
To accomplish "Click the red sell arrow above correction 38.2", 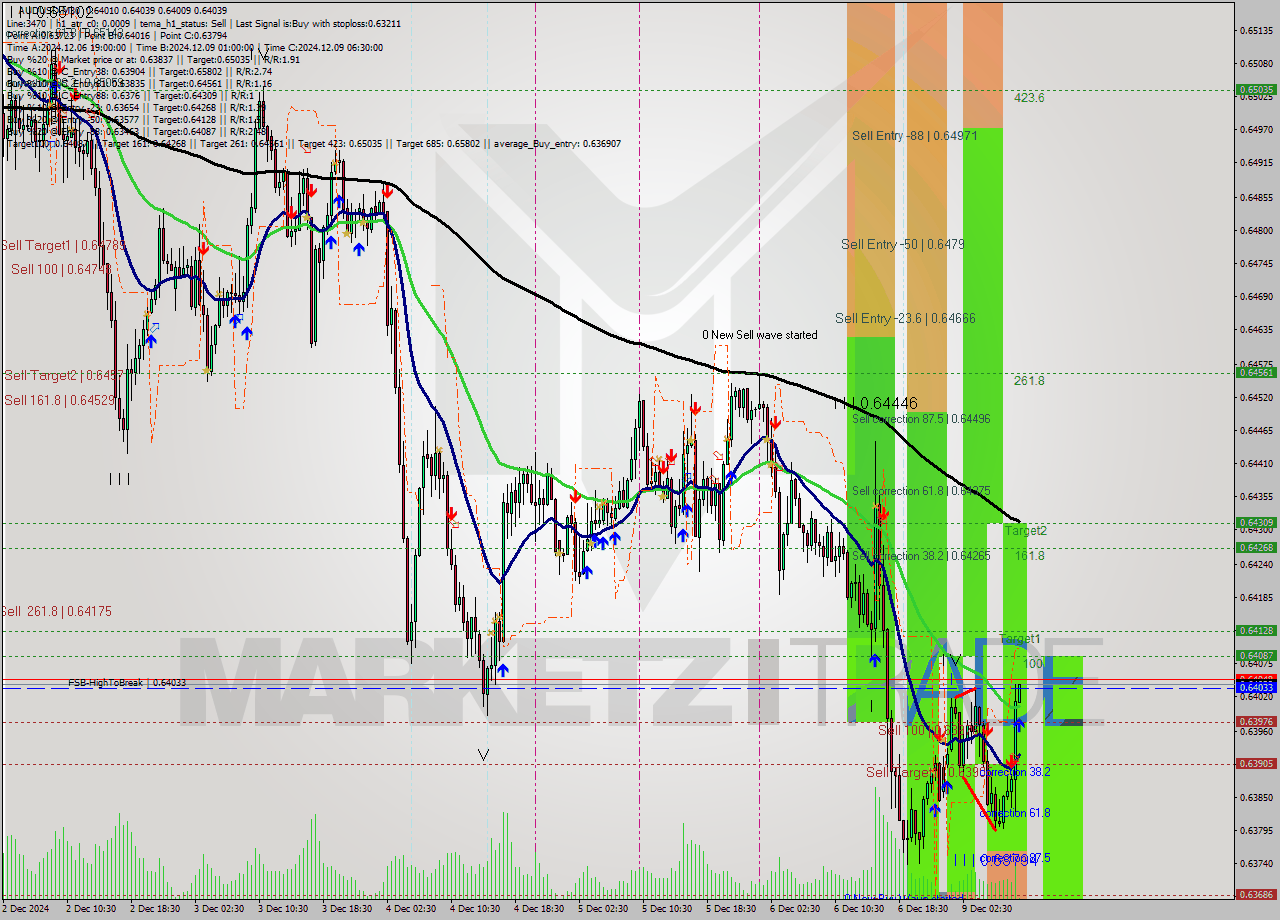I will pyautogui.click(x=1010, y=761).
